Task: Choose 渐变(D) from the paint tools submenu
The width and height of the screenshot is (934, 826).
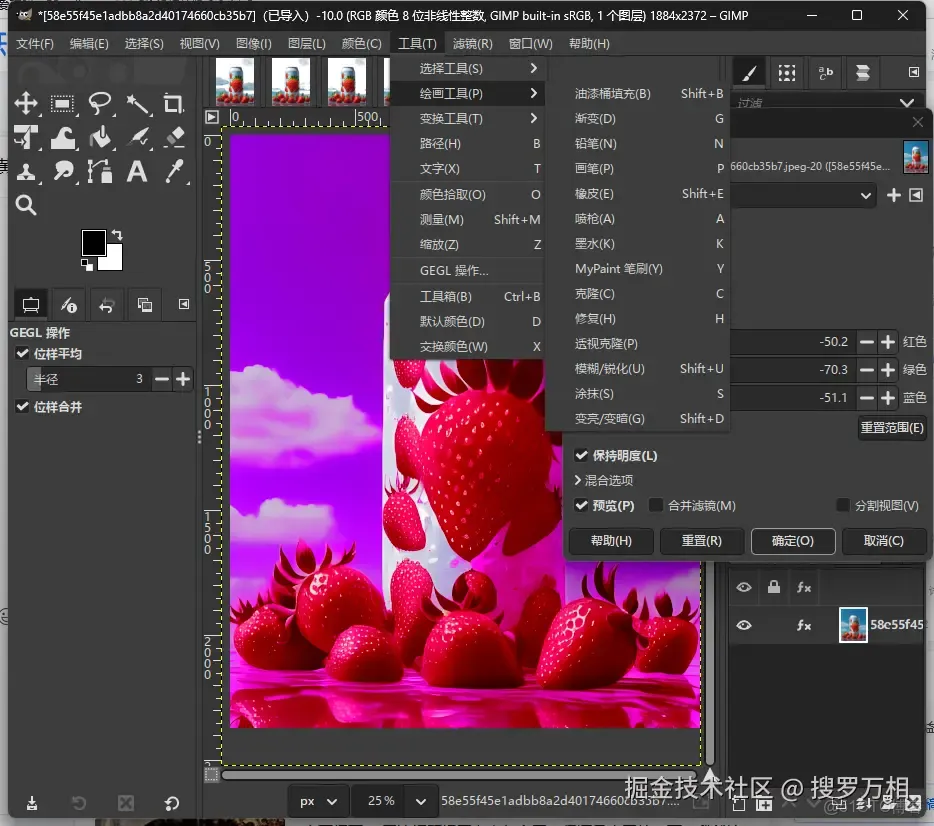Action: click(595, 118)
